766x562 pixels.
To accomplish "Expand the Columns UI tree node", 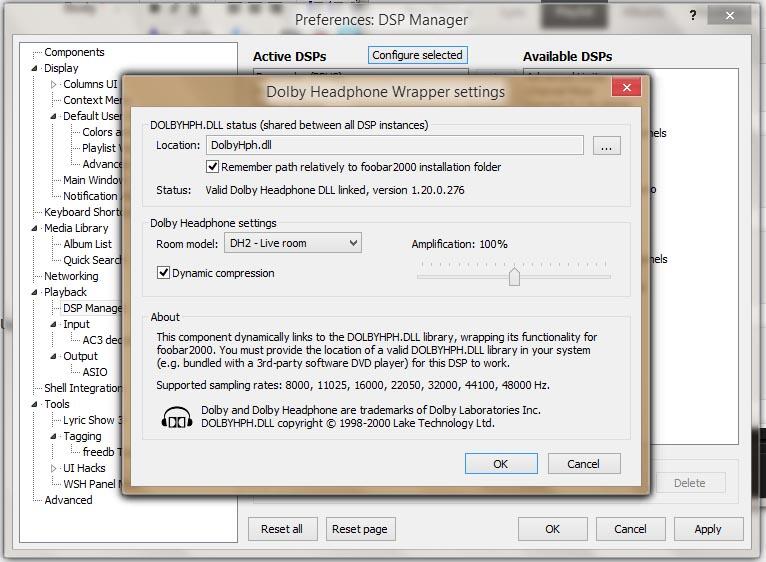I will [53, 85].
